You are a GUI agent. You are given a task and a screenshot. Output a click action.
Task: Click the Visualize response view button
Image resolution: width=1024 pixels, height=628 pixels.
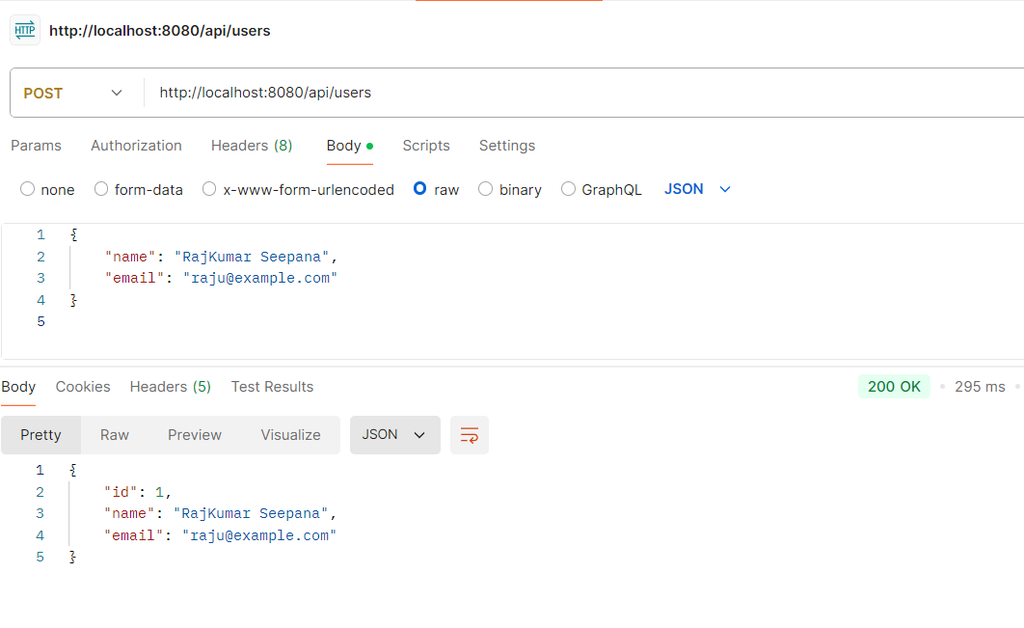coord(290,435)
